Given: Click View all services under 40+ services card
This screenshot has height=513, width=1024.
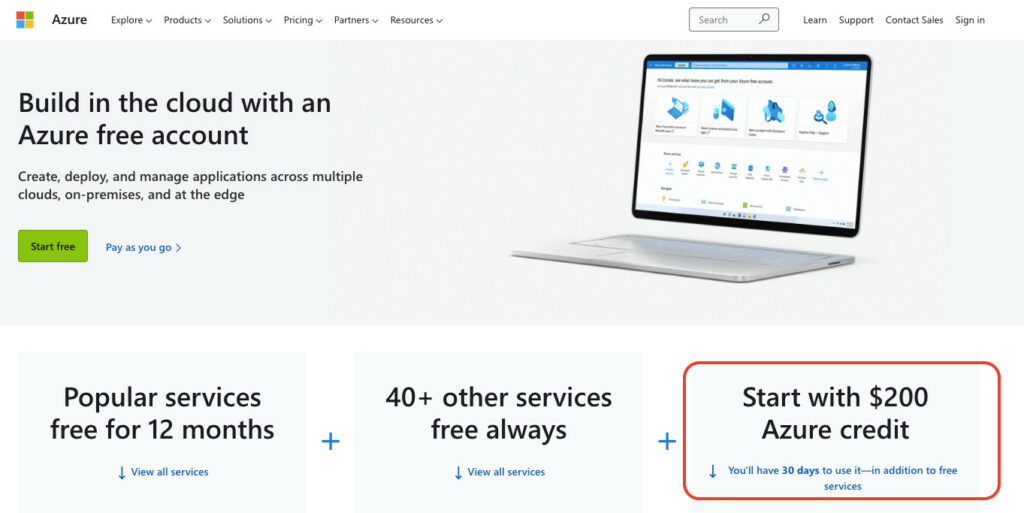Looking at the screenshot, I should click(x=500, y=472).
